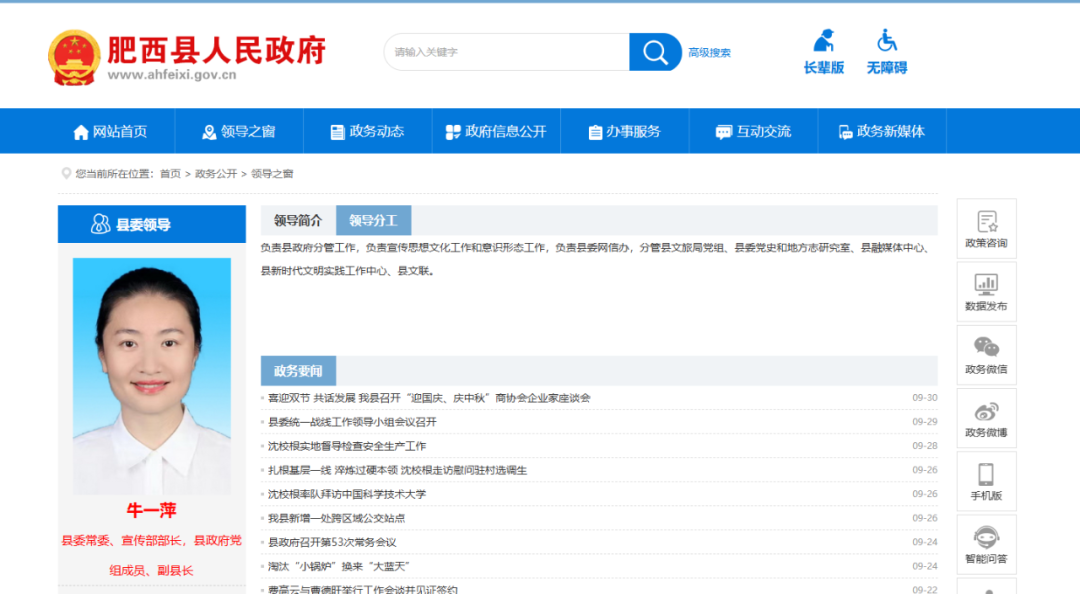Open the 政策咨询 policy consultation icon
The height and width of the screenshot is (594, 1080).
986,229
